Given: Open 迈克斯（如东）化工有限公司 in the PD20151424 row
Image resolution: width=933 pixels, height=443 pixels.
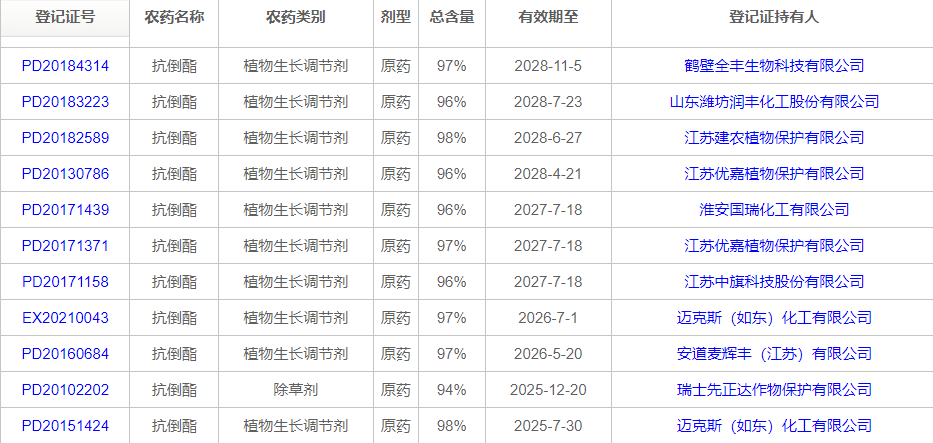Looking at the screenshot, I should (x=774, y=426).
